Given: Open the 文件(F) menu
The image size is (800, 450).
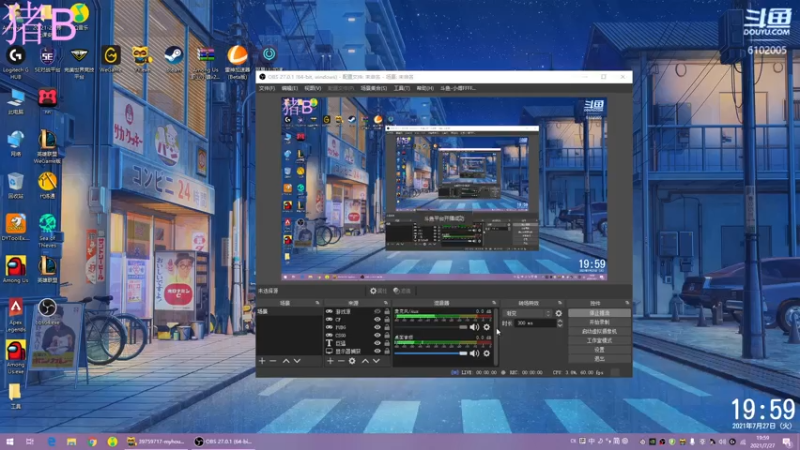Looking at the screenshot, I should pos(267,88).
